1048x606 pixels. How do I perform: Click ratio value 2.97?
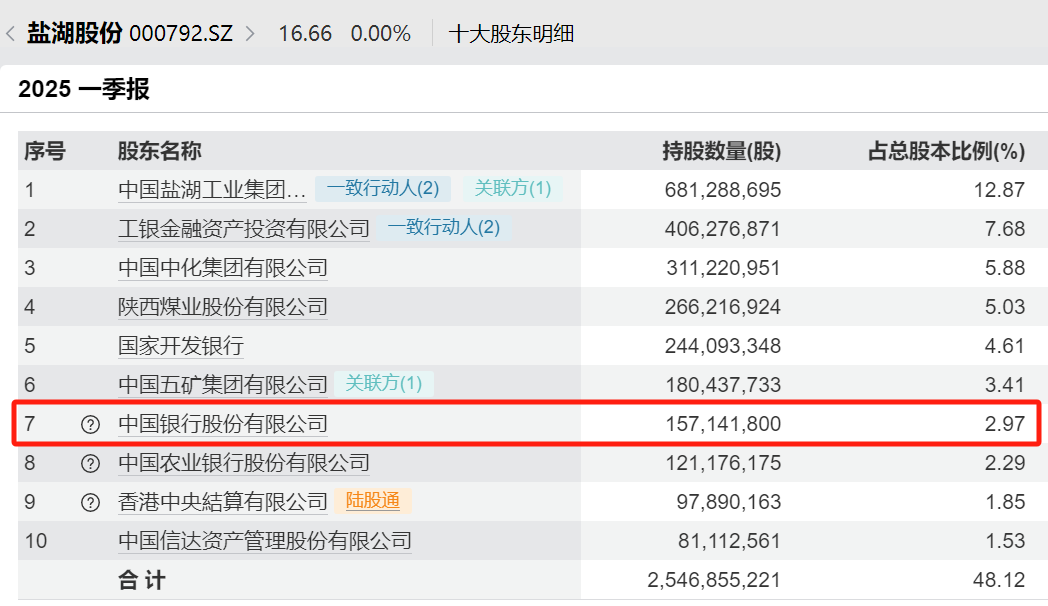(x=1005, y=424)
